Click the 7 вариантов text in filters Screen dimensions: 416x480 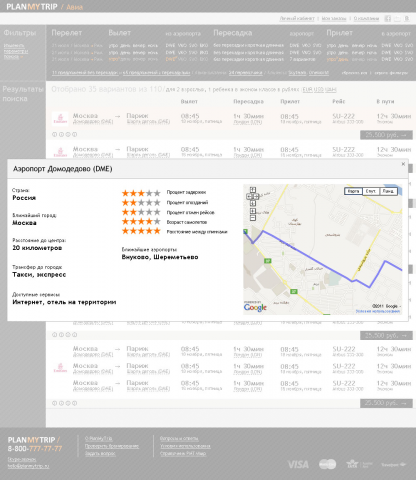click(x=302, y=59)
